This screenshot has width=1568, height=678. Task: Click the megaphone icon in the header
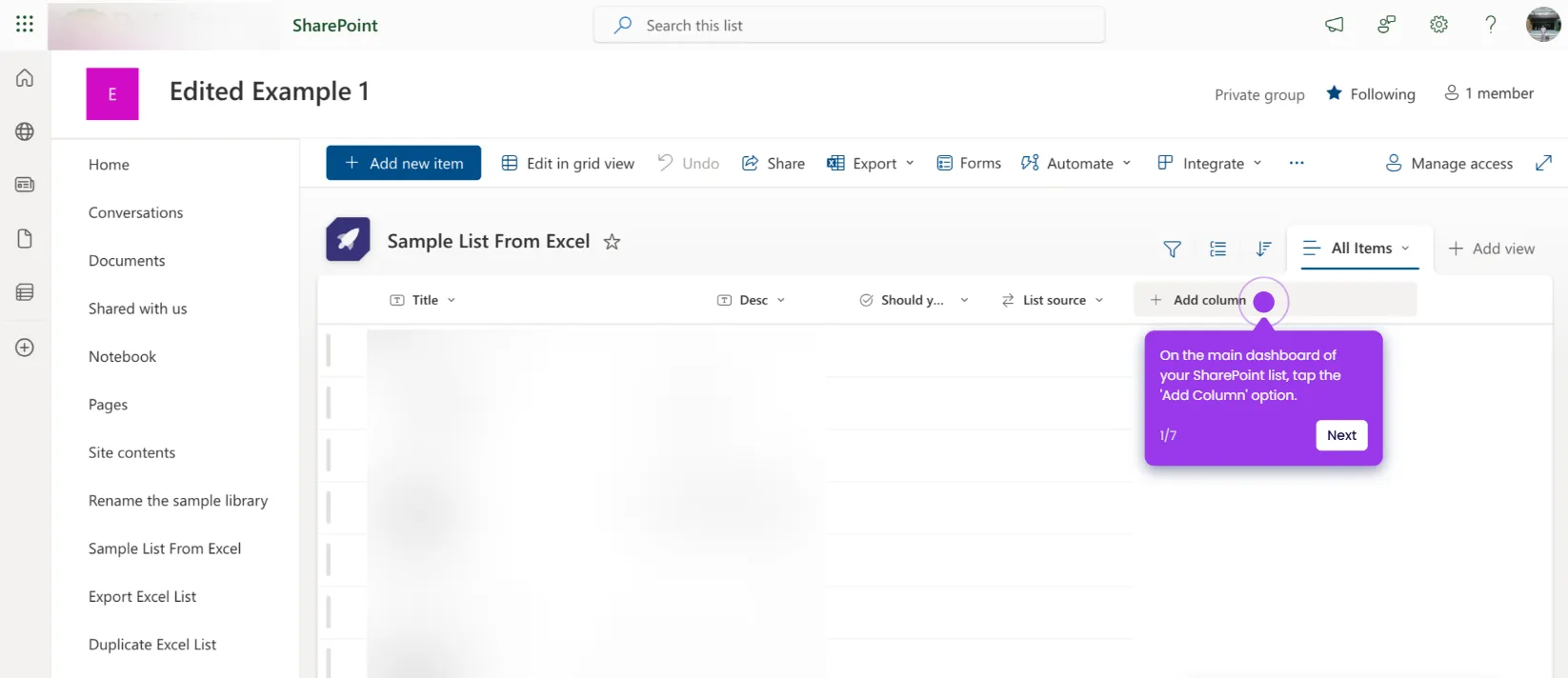tap(1334, 25)
